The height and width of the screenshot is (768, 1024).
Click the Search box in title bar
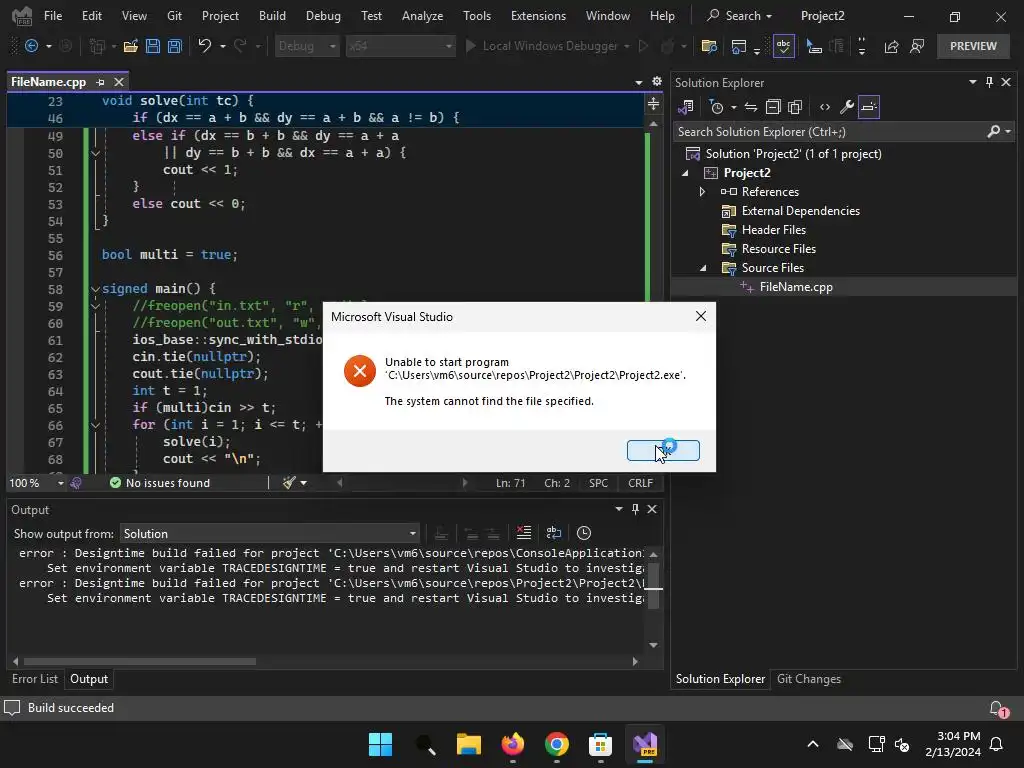(x=740, y=16)
